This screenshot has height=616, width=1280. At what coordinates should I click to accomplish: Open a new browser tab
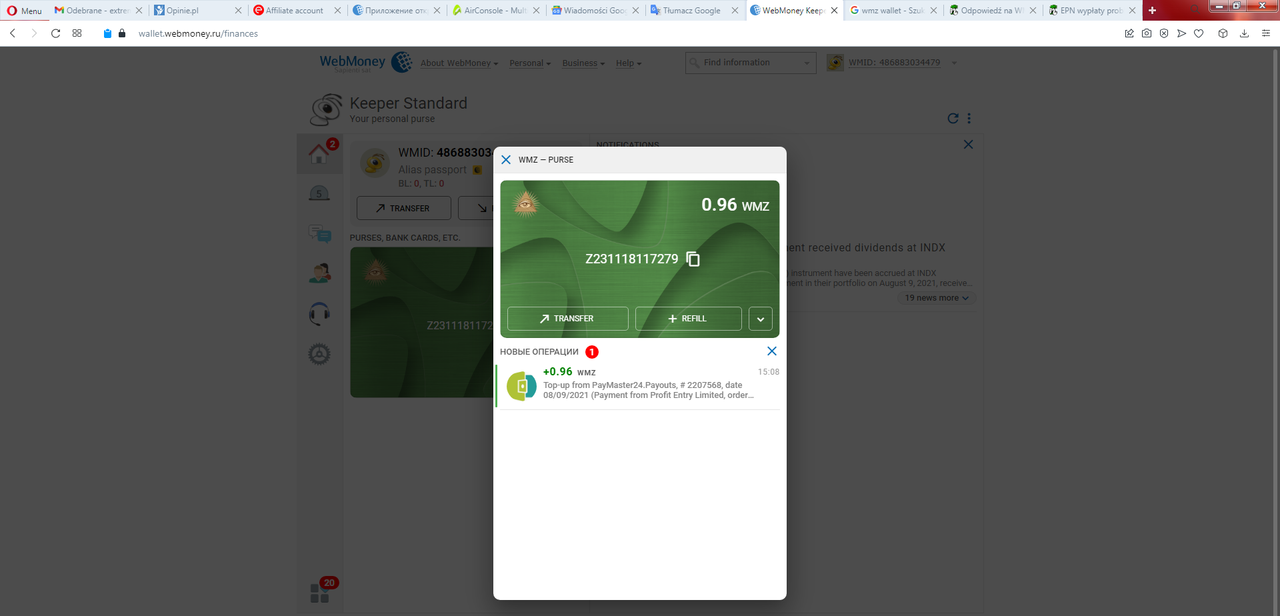(1153, 10)
